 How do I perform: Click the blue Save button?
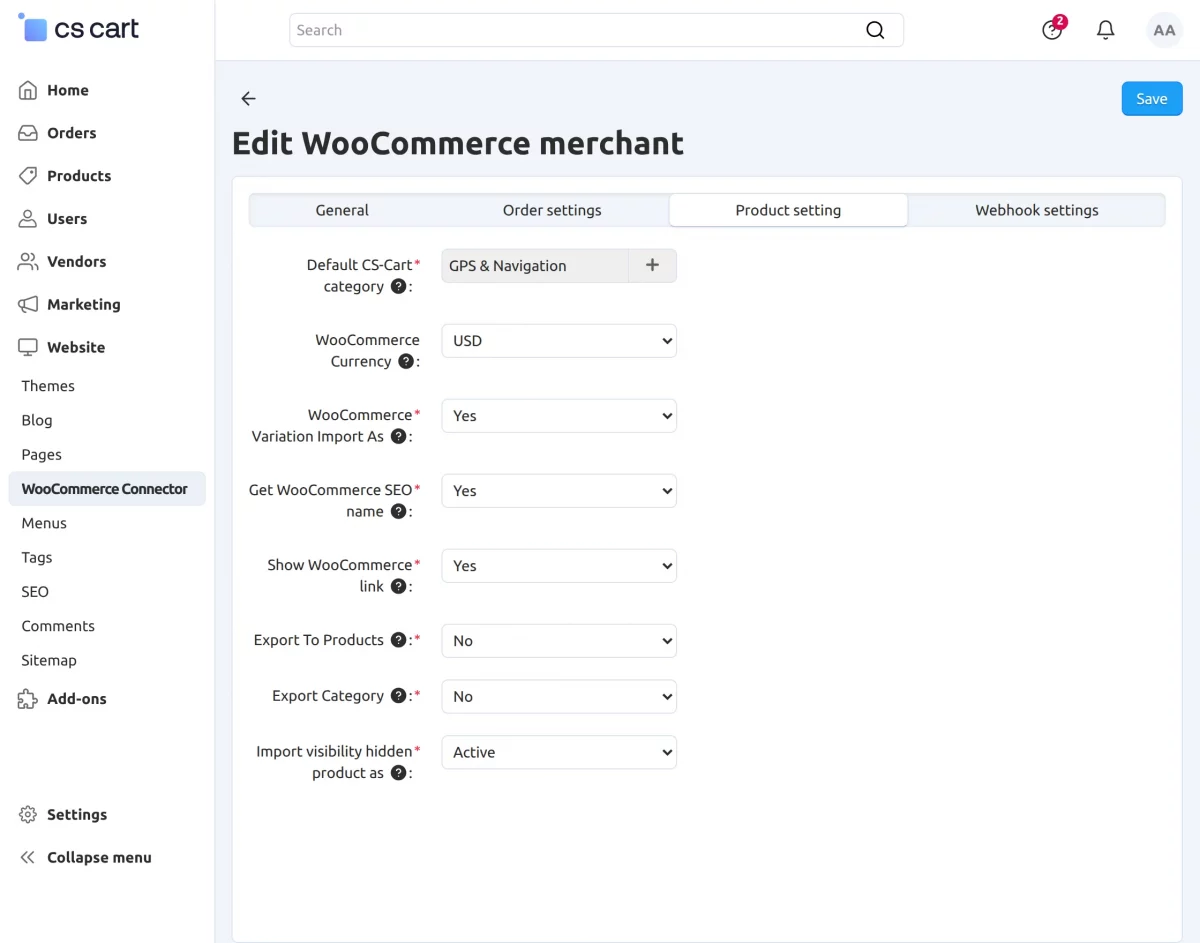(1152, 99)
